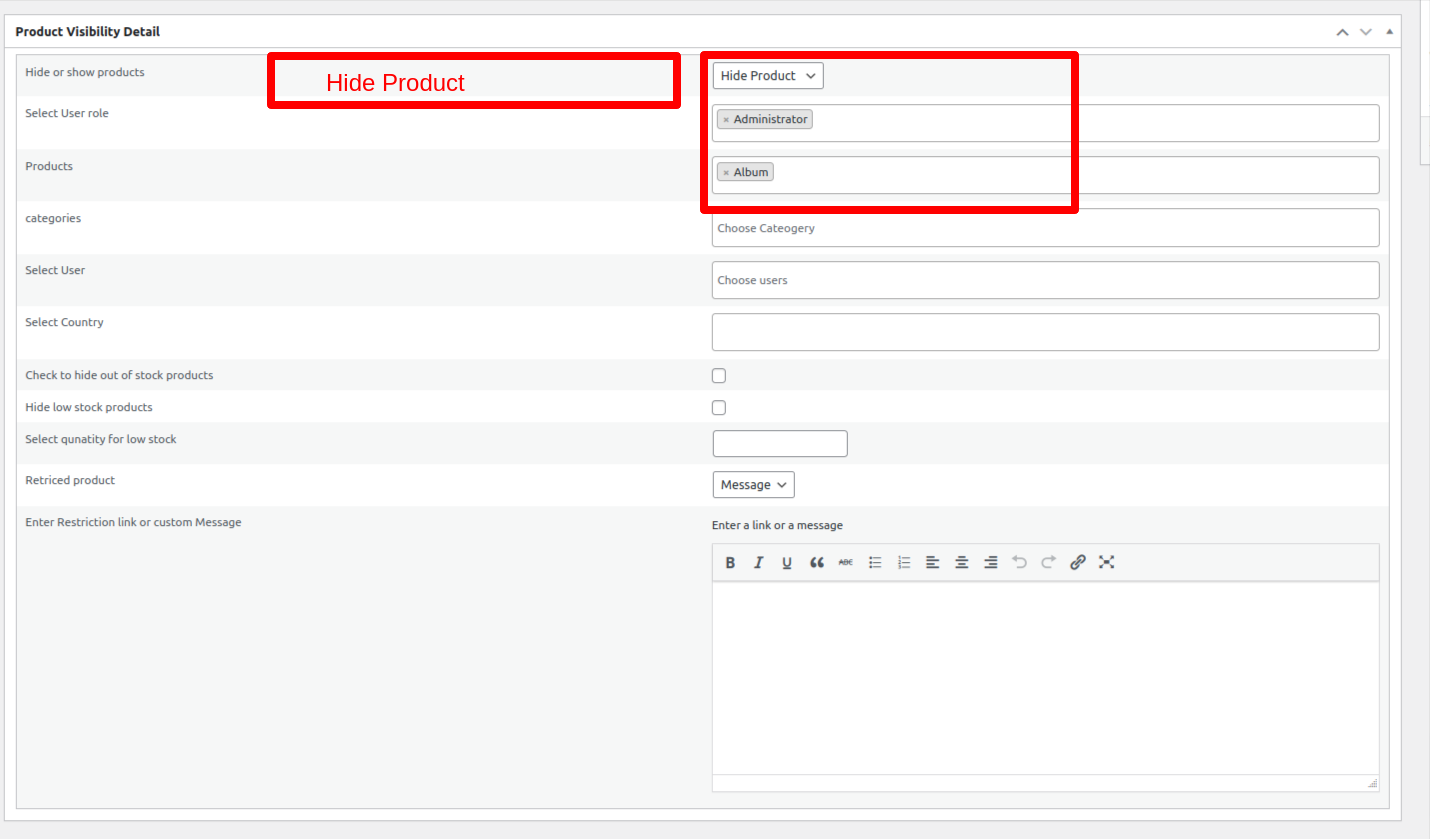Open fullscreen editor mode
The height and width of the screenshot is (839, 1430).
1106,562
